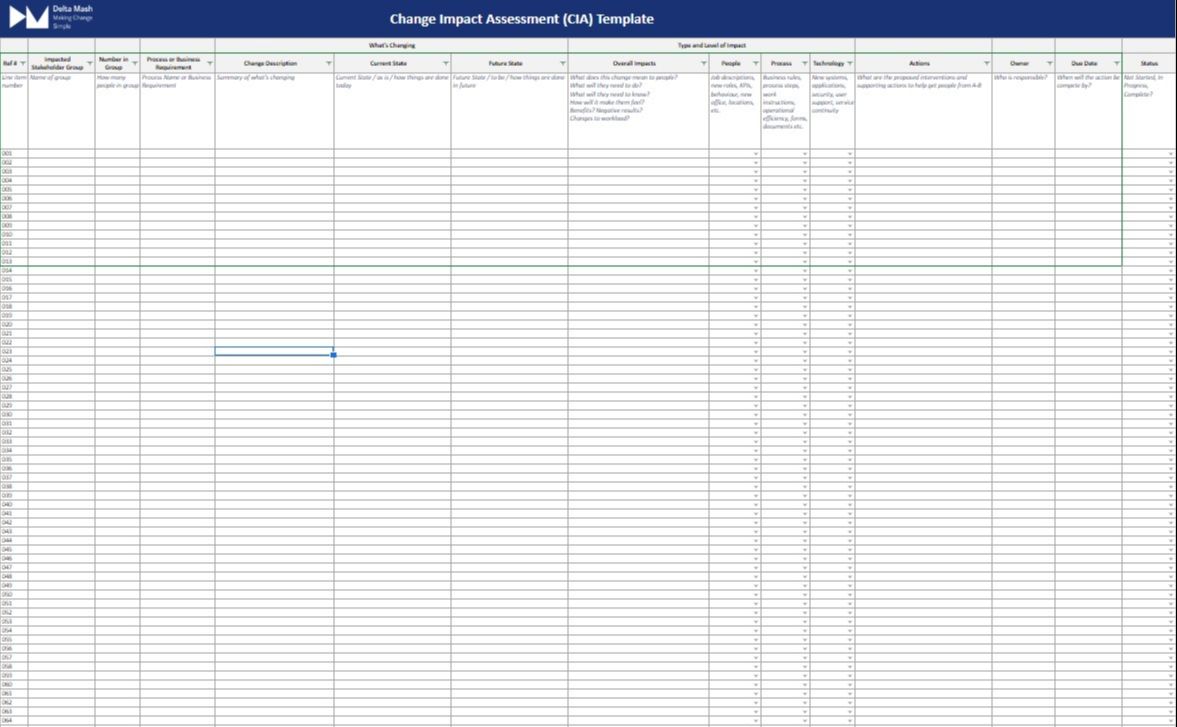Open the Number in Group filter arrow

[135, 64]
